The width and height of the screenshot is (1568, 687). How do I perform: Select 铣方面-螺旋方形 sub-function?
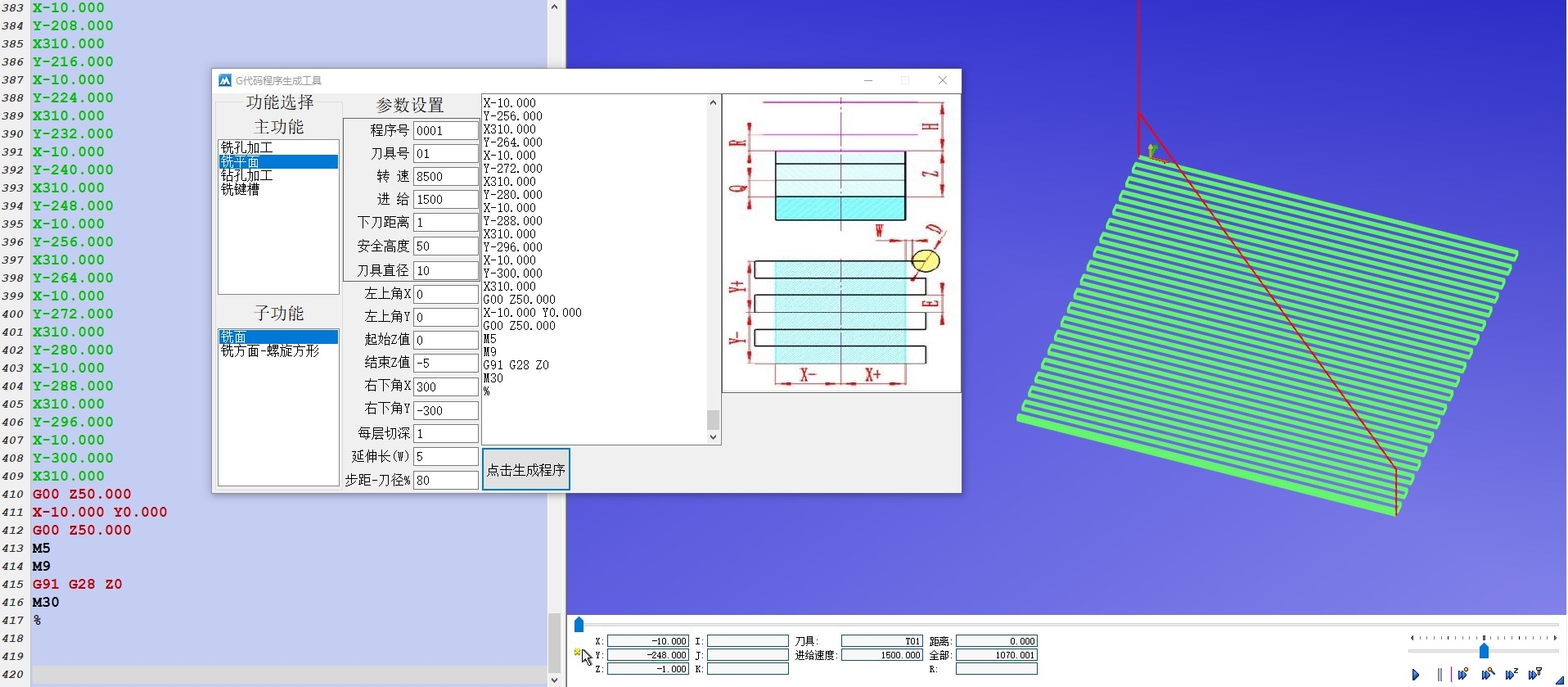pyautogui.click(x=270, y=350)
